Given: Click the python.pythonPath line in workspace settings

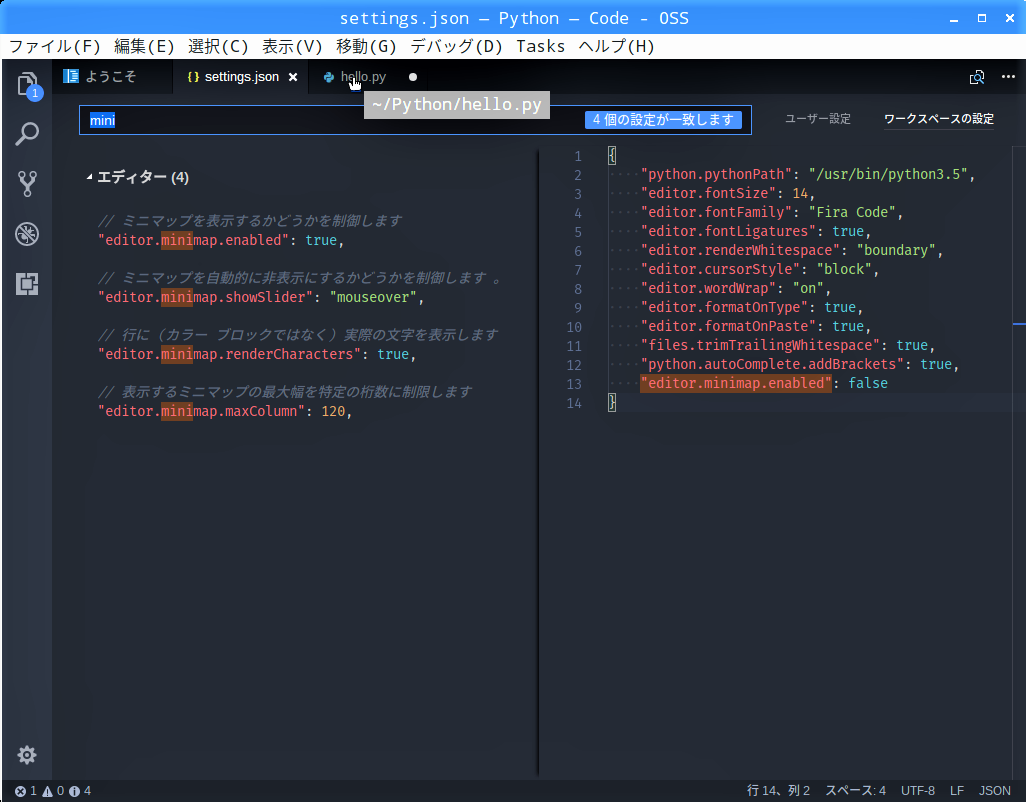Looking at the screenshot, I should coord(807,174).
